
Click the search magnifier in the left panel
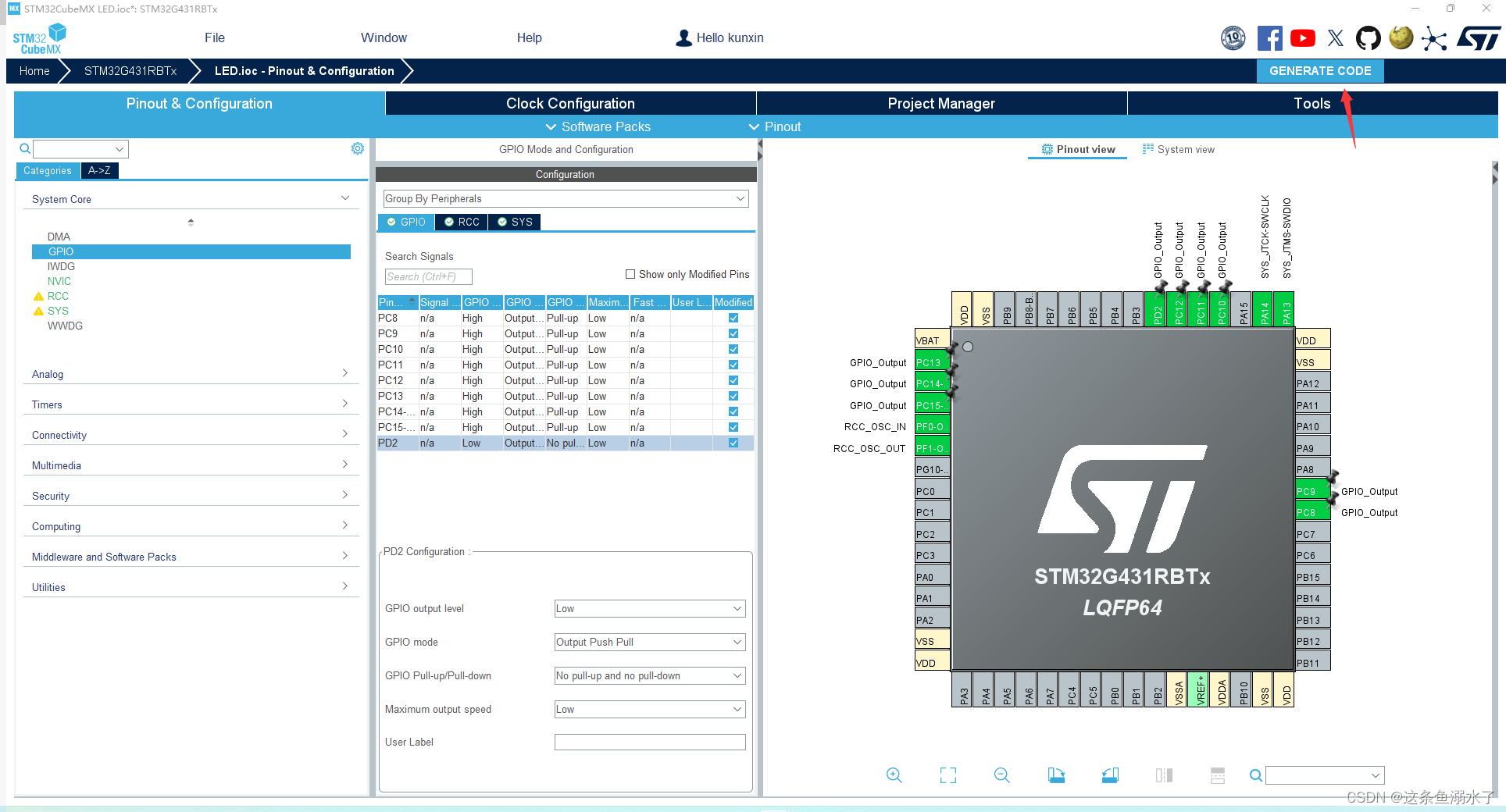25,148
